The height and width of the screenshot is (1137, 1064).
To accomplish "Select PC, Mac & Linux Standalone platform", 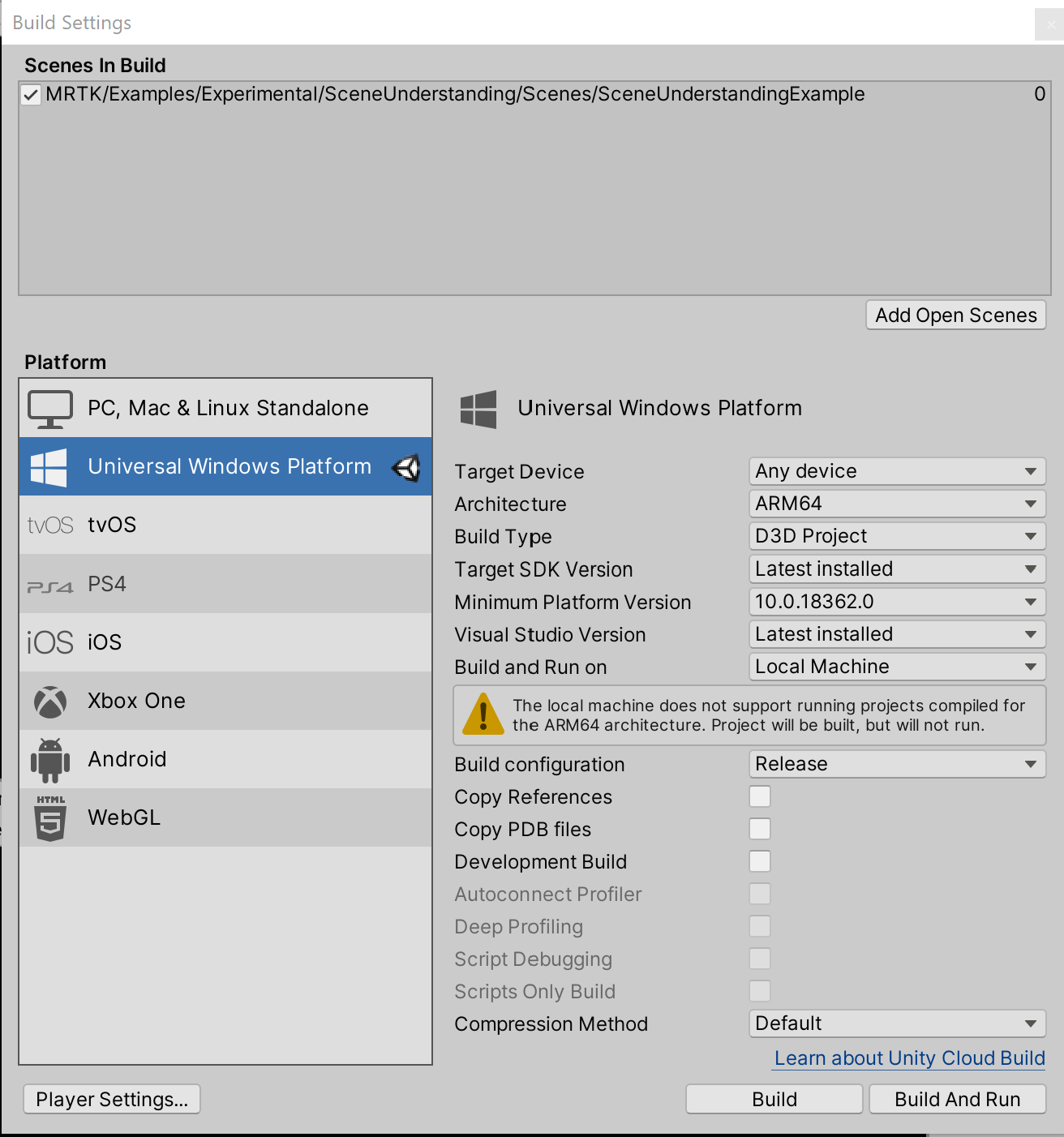I will 225,408.
